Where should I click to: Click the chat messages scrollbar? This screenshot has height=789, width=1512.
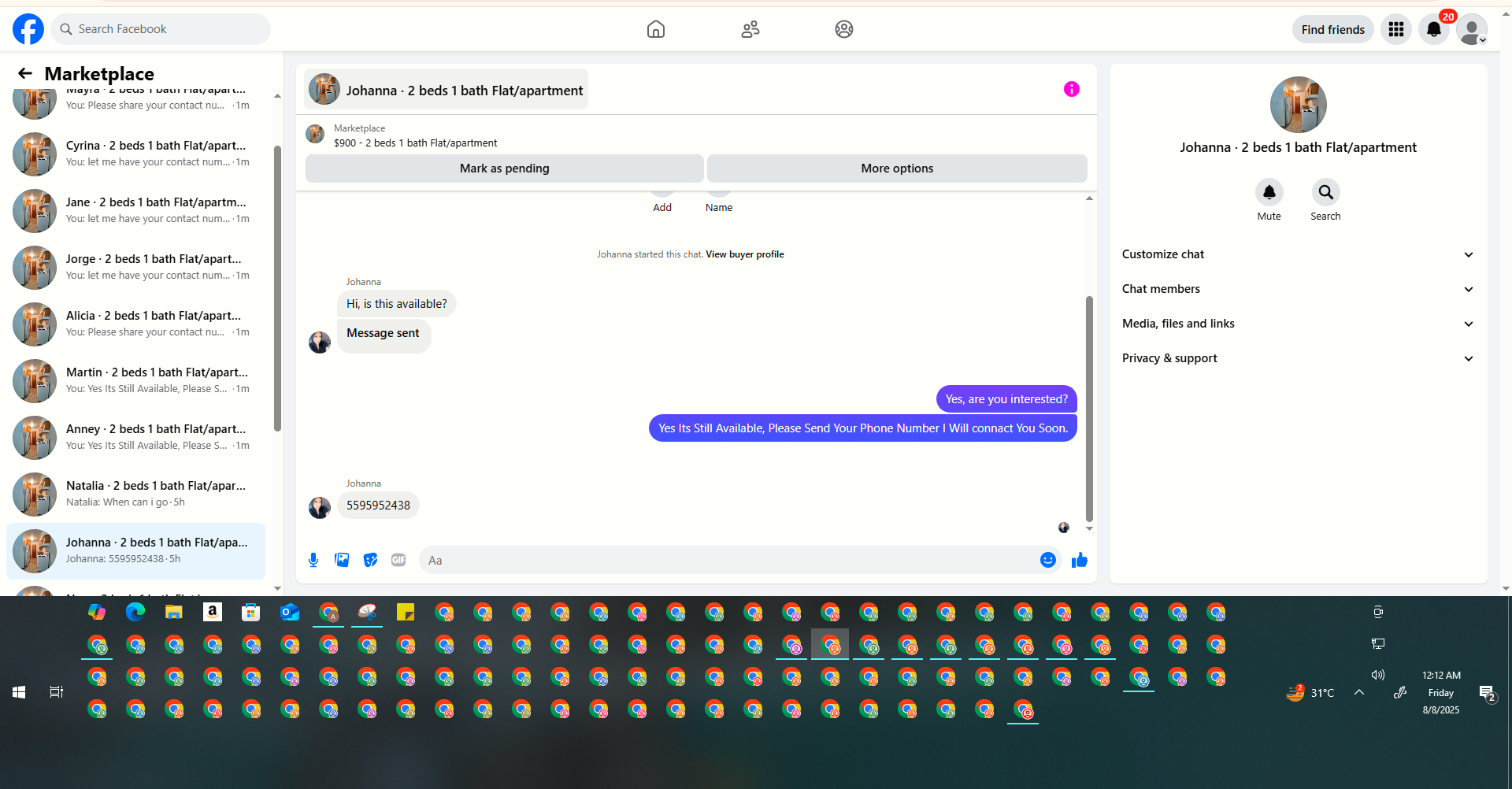[x=1089, y=408]
